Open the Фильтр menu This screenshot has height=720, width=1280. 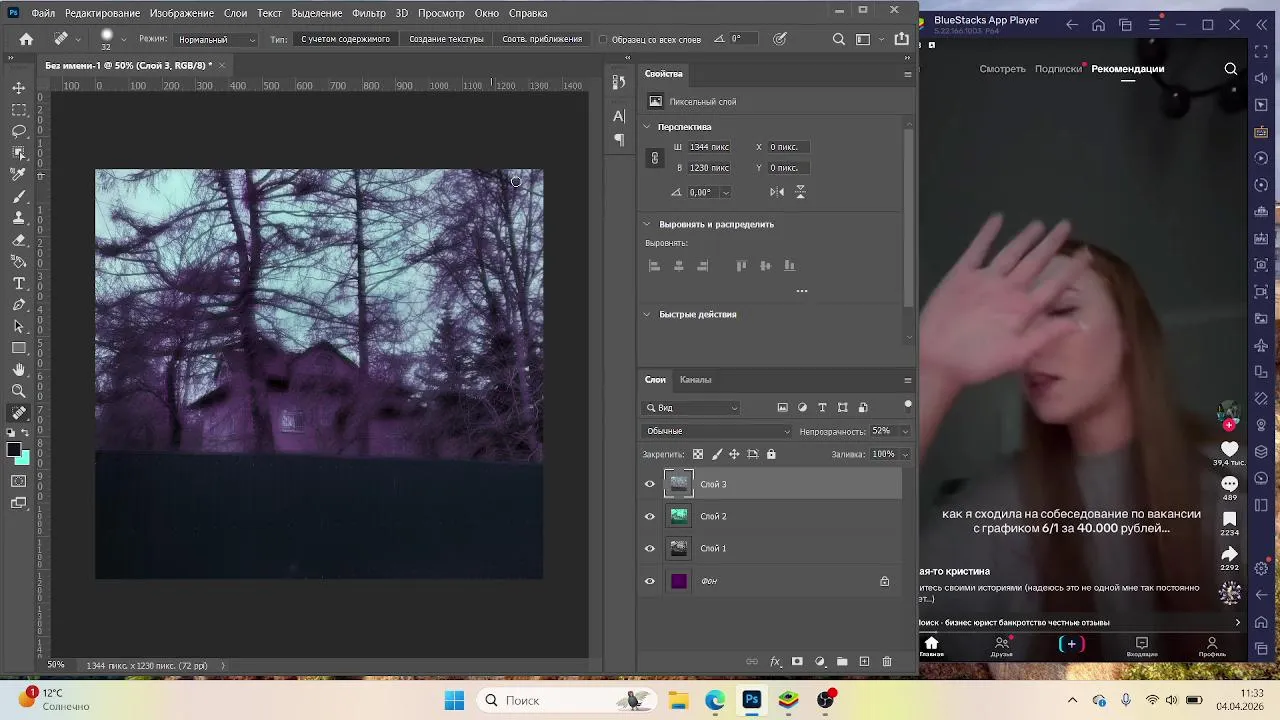369,13
